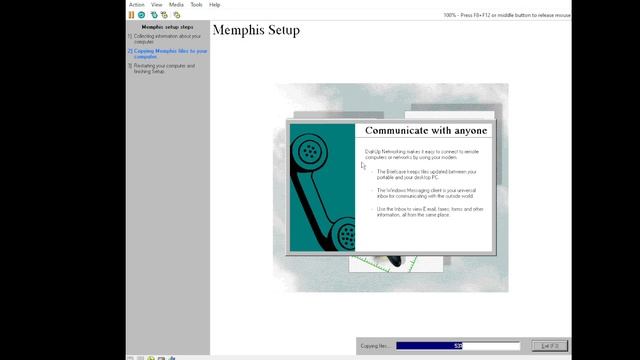Click the 'Use the Inbox' bullet text
The image size is (640, 360).
pyautogui.click(x=430, y=212)
